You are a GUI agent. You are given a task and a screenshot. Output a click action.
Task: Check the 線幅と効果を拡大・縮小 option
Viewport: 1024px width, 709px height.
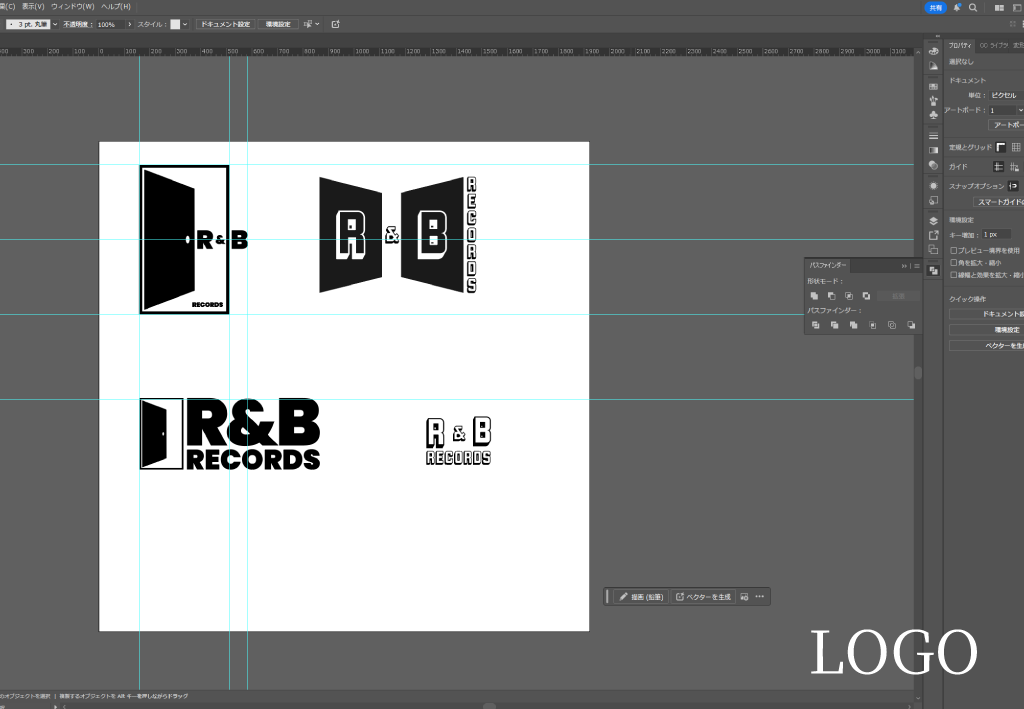[x=953, y=274]
